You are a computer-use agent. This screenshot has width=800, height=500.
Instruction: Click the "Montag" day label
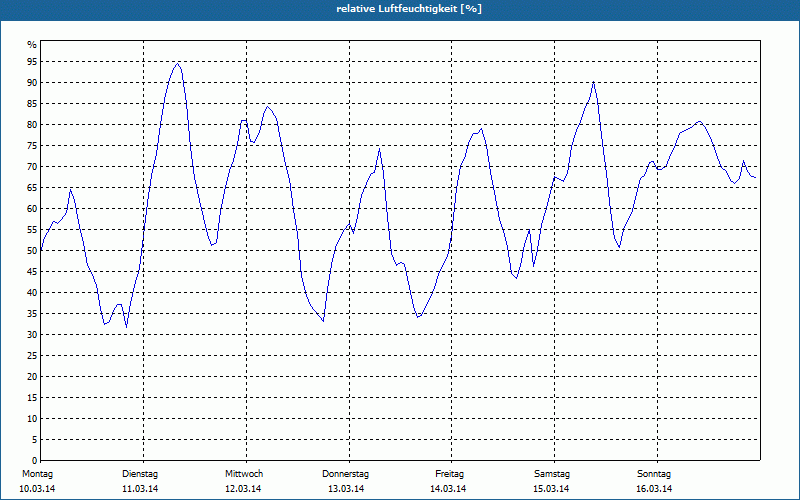tap(37, 474)
